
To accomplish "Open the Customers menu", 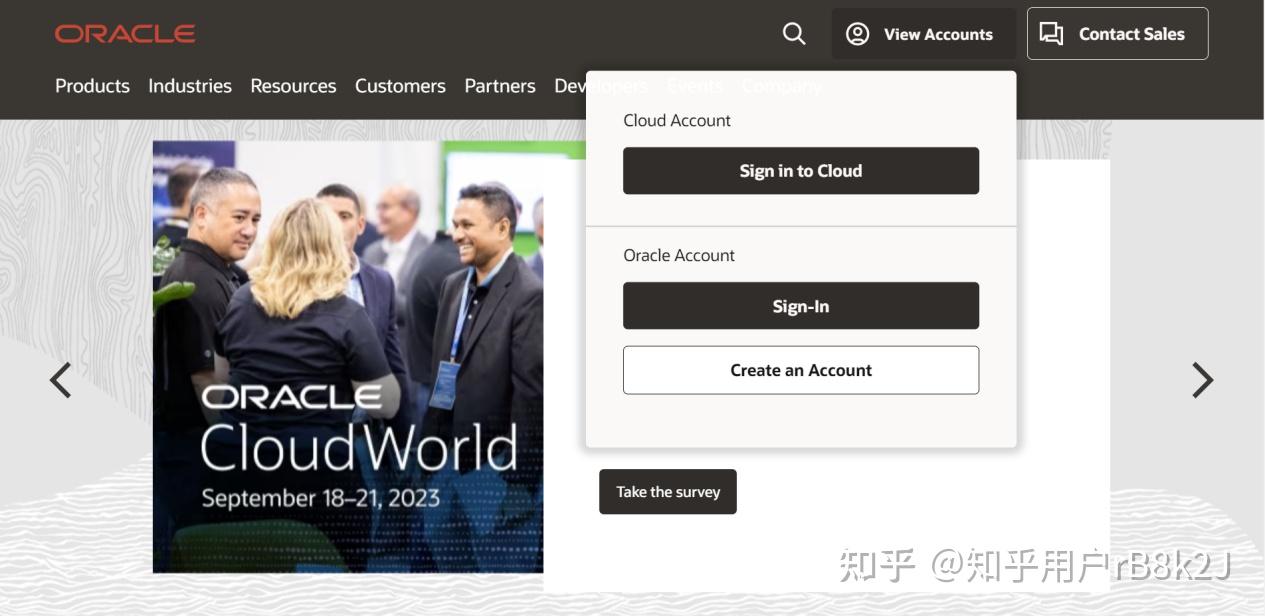I will [x=400, y=86].
